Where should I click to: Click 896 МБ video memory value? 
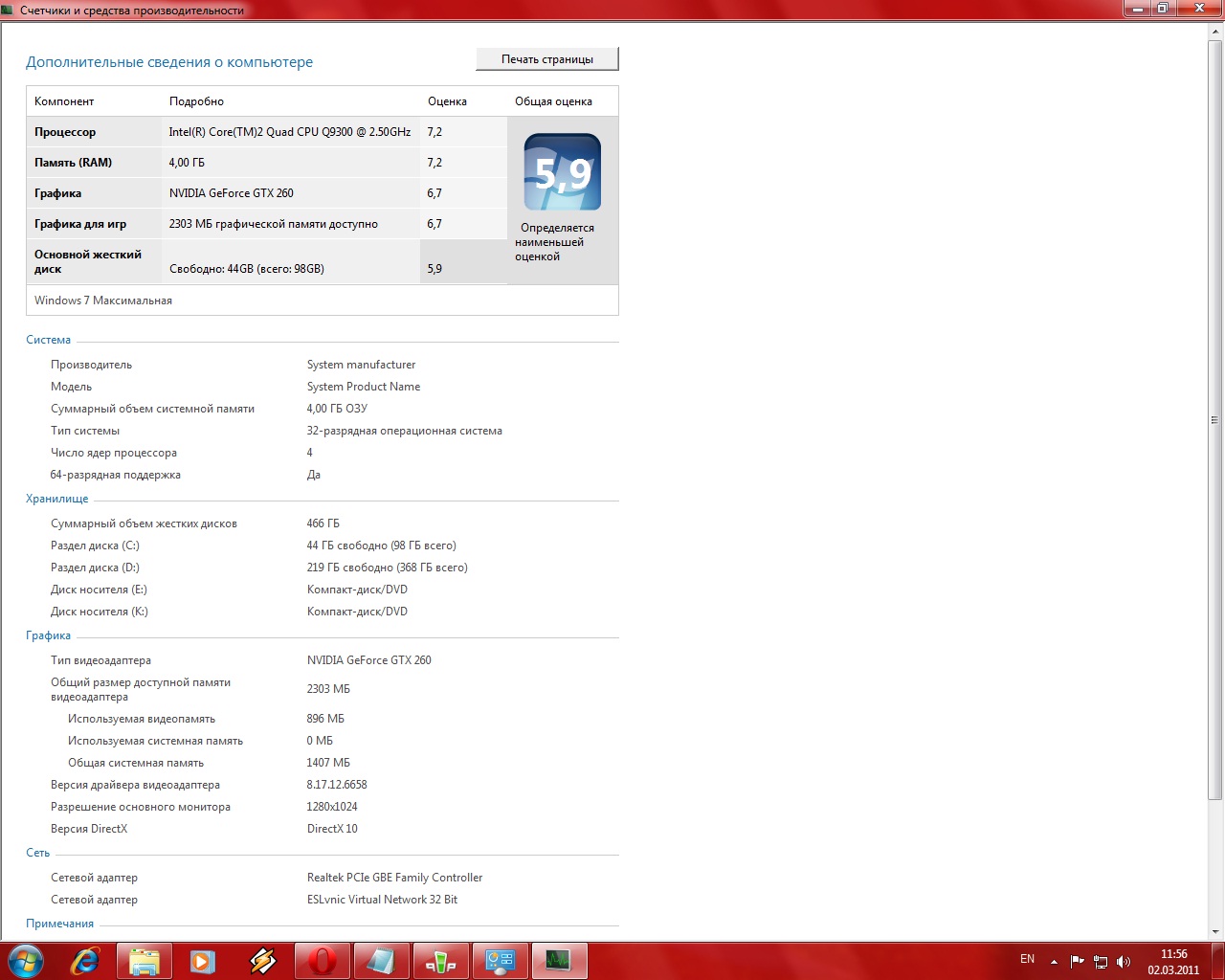(x=325, y=719)
